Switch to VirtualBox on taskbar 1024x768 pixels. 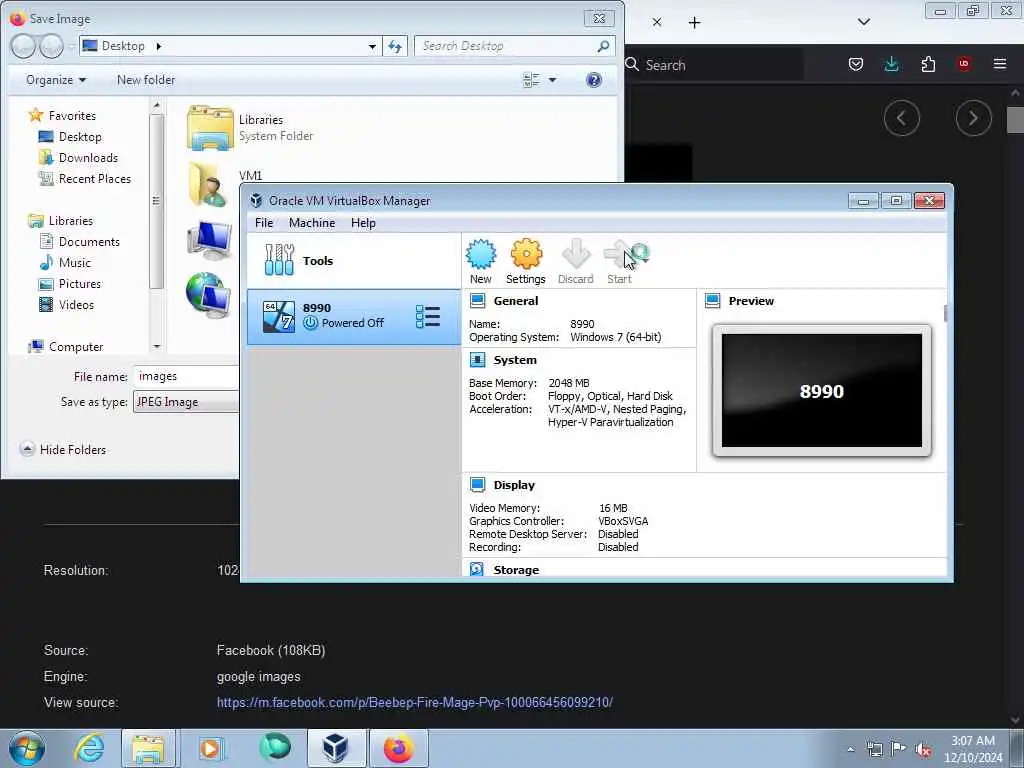coord(336,748)
